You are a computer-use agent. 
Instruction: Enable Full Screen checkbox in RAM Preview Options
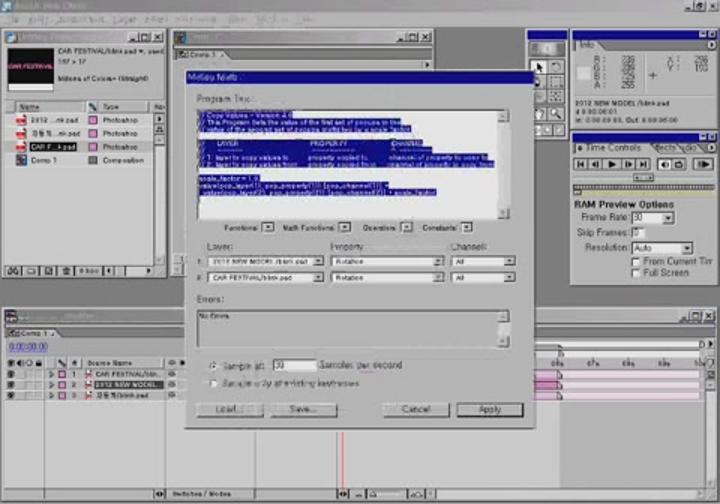coord(636,273)
